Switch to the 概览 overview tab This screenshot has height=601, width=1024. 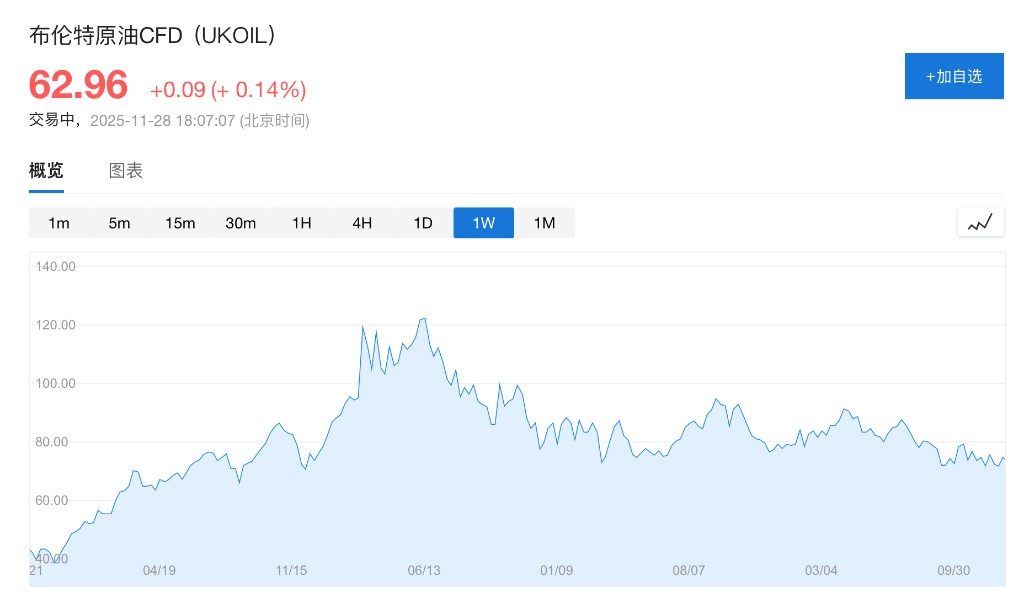(x=46, y=171)
